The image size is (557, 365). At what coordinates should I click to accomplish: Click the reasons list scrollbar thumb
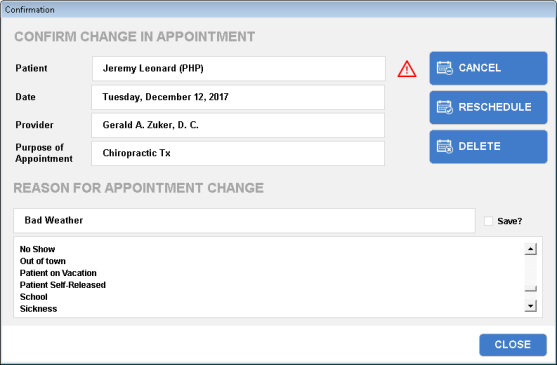click(x=530, y=289)
